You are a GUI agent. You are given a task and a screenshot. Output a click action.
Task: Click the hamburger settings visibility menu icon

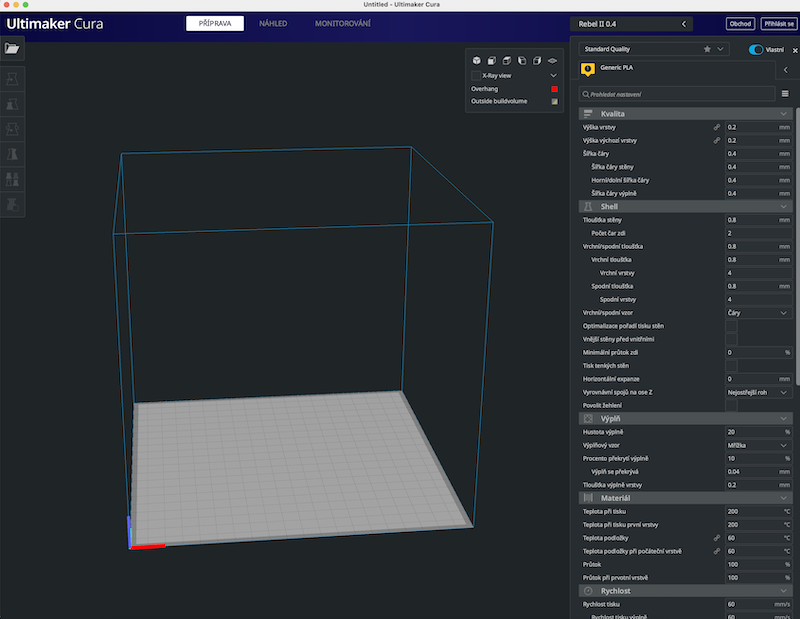[x=785, y=94]
